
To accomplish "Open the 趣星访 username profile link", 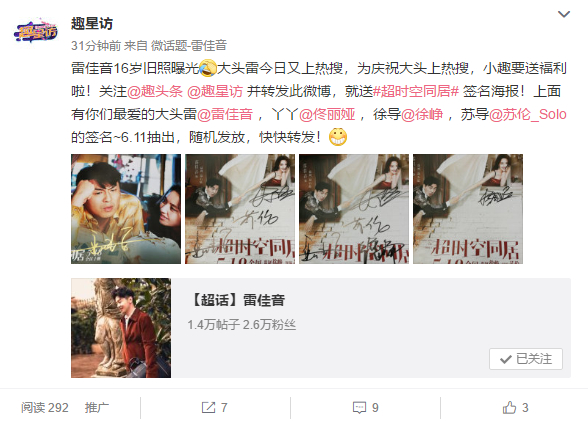I will point(92,24).
